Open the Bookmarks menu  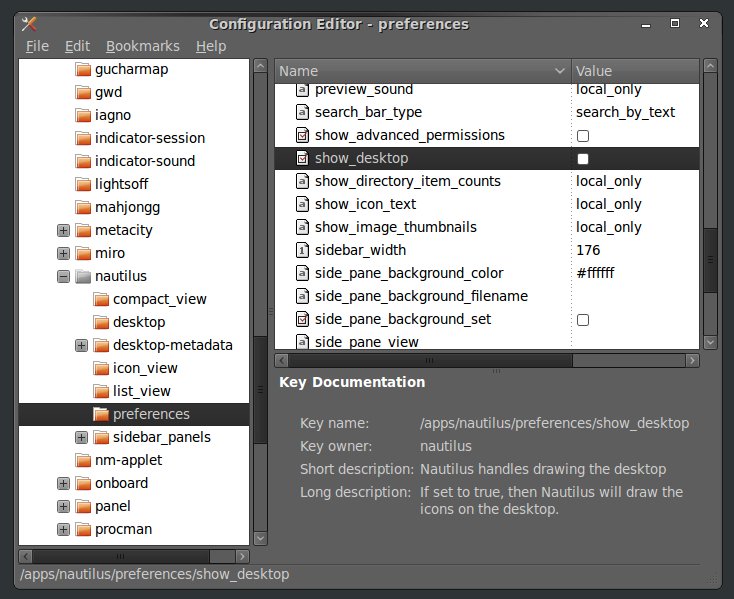(x=143, y=46)
